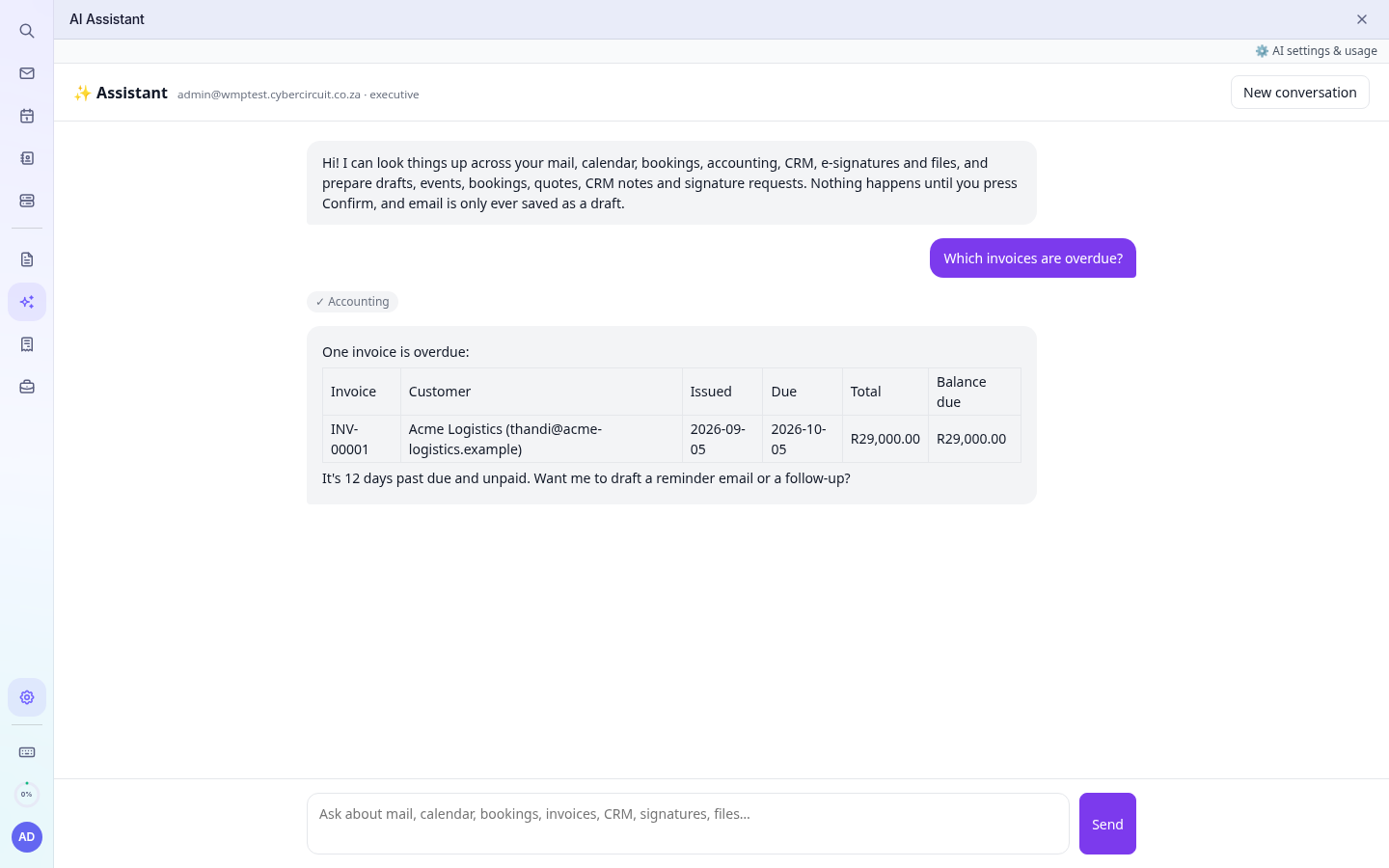Select the 'Which invoices are overdue?' message bubble
This screenshot has height=868, width=1389.
click(1033, 258)
